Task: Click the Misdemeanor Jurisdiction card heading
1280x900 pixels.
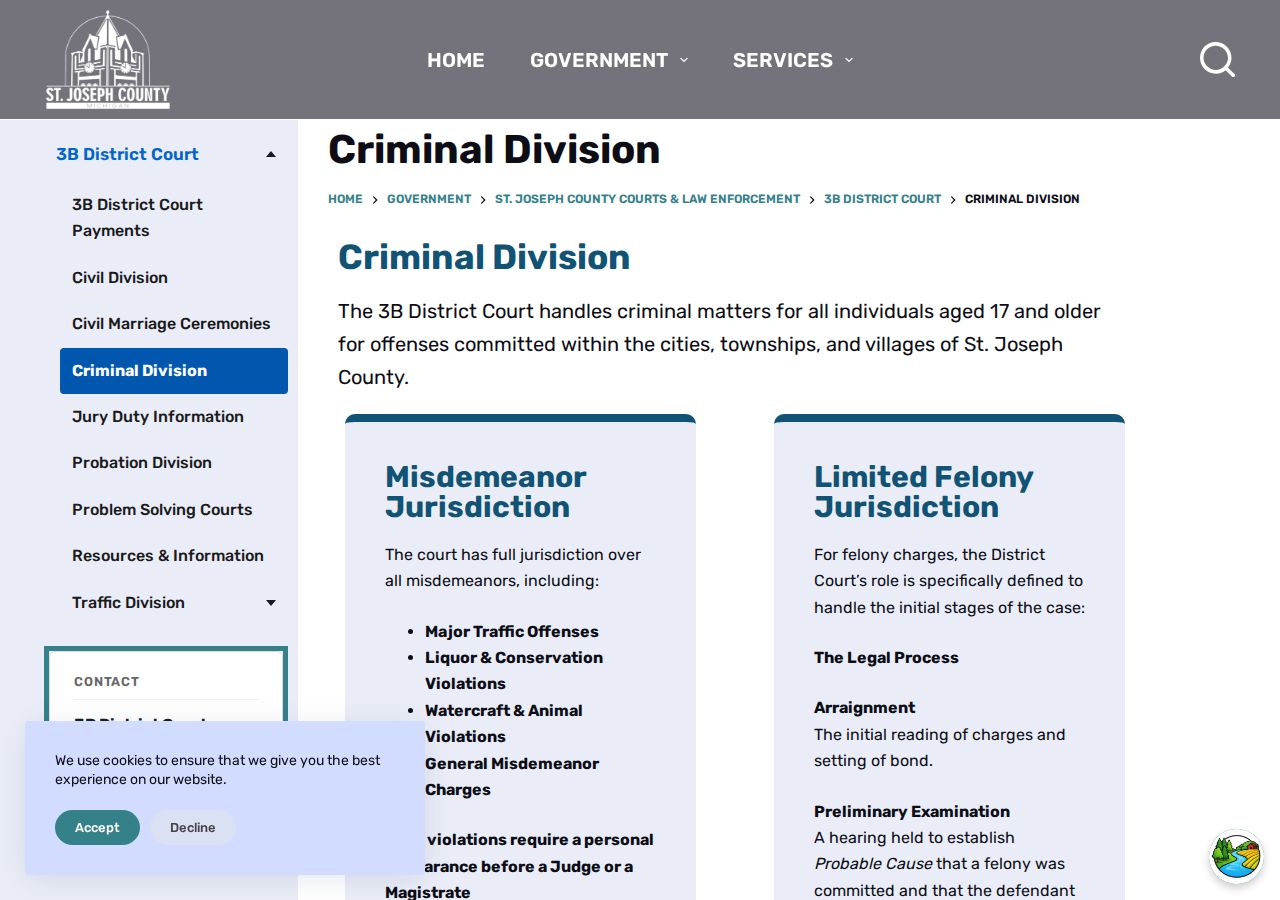Action: coord(486,492)
